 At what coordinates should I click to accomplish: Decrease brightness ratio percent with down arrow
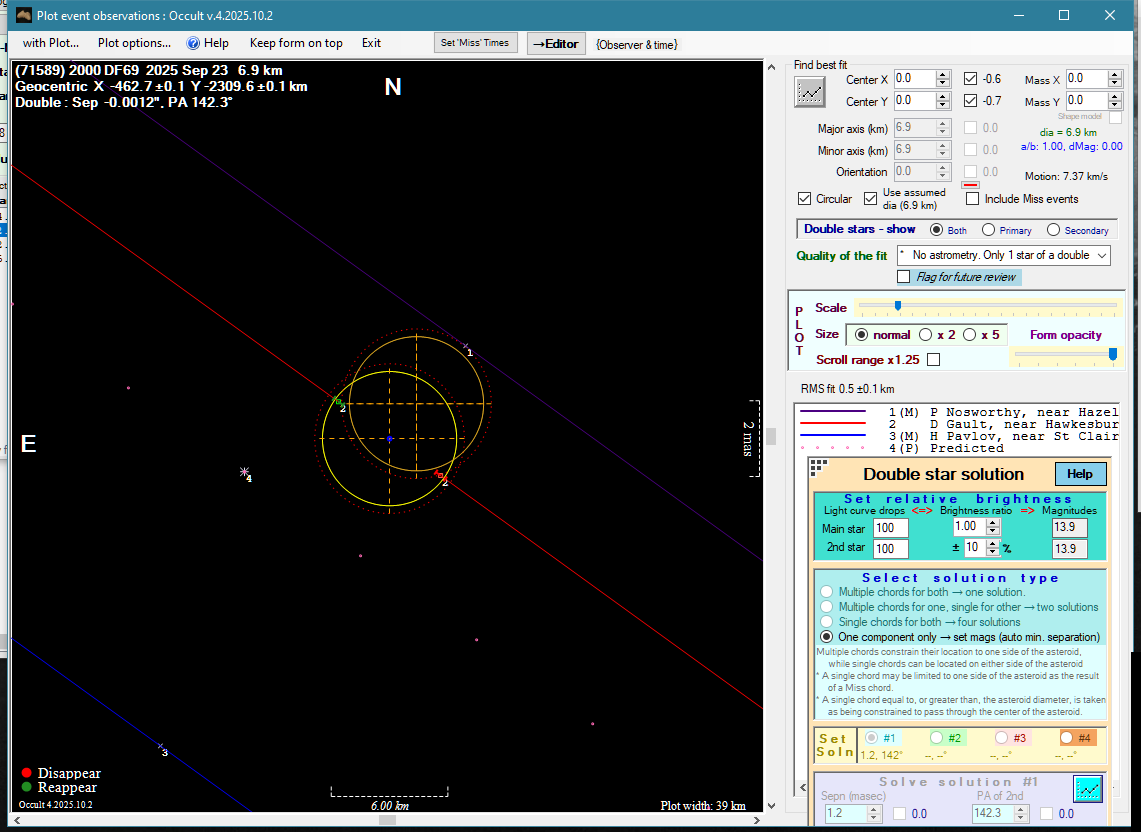pyautogui.click(x=993, y=552)
